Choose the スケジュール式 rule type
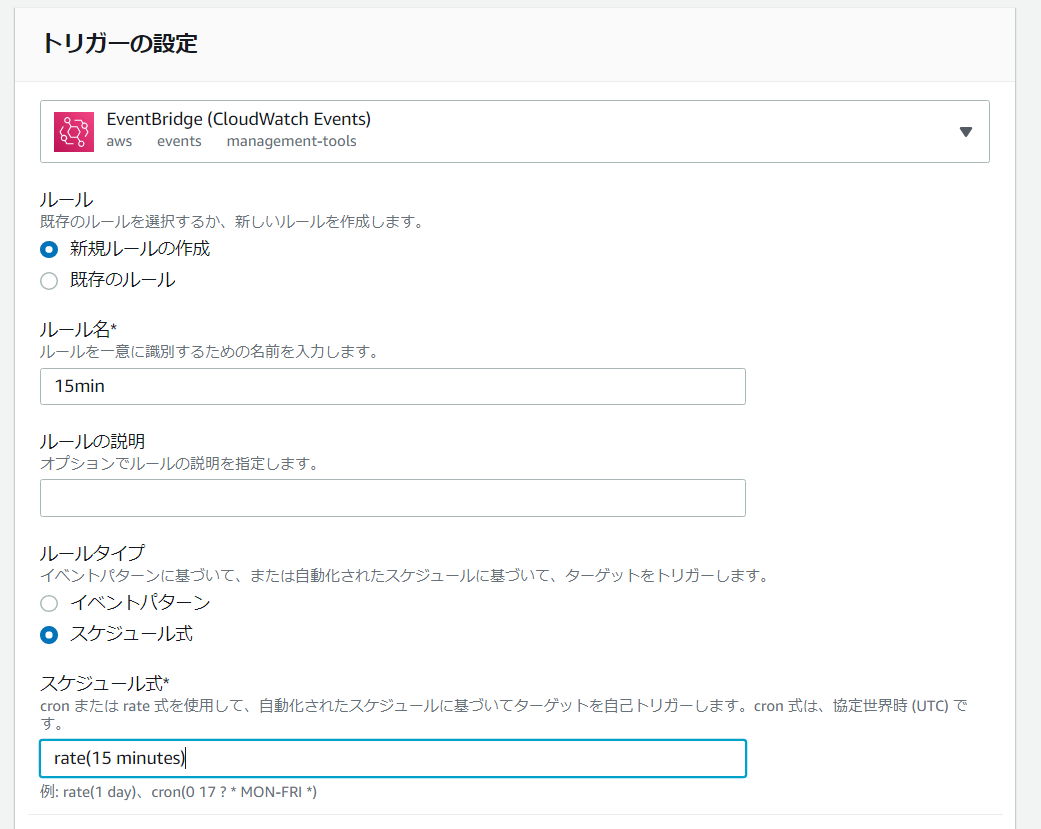 pos(47,634)
